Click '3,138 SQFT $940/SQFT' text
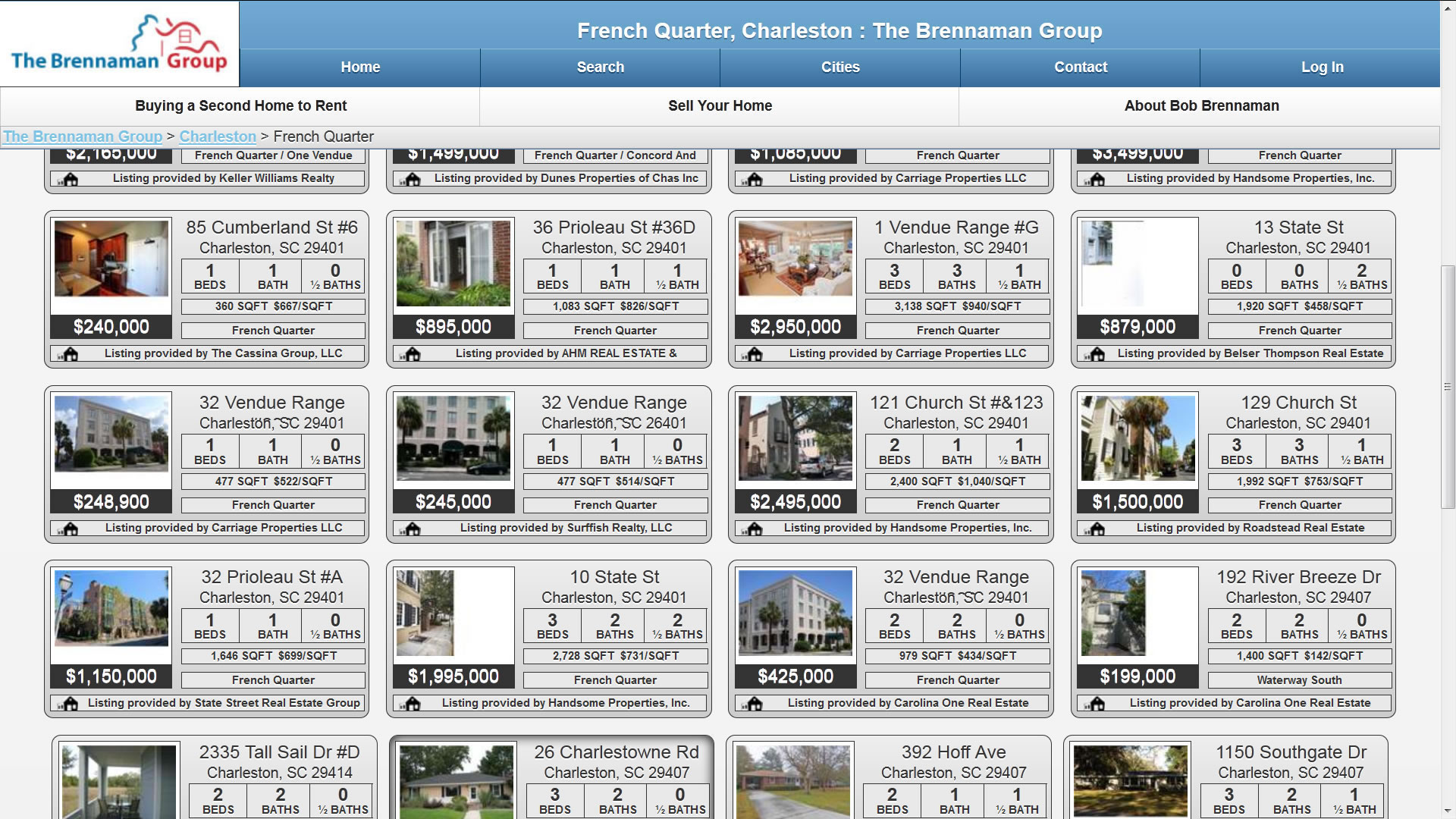1456x819 pixels. pos(957,306)
